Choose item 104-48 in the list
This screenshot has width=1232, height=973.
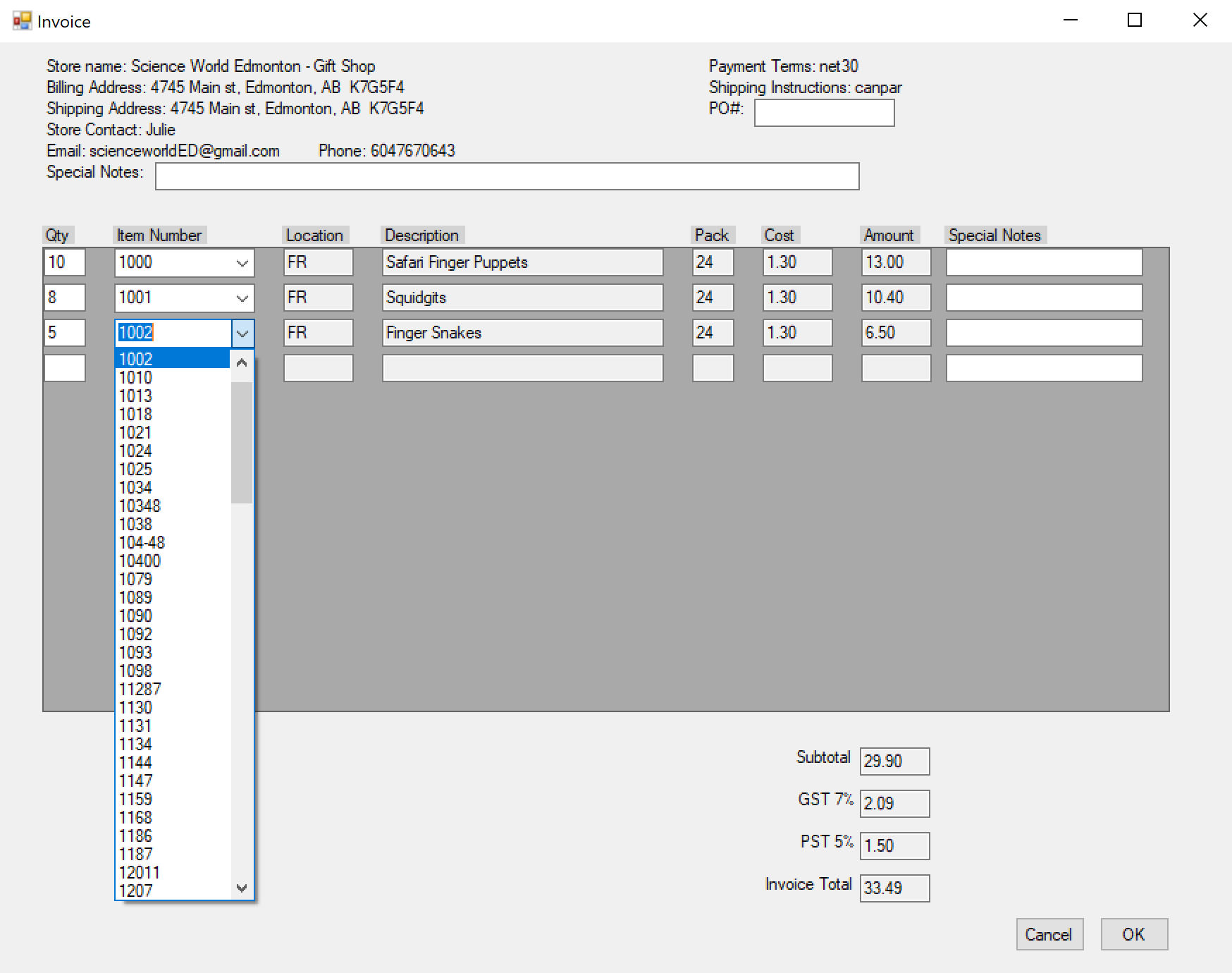(173, 542)
